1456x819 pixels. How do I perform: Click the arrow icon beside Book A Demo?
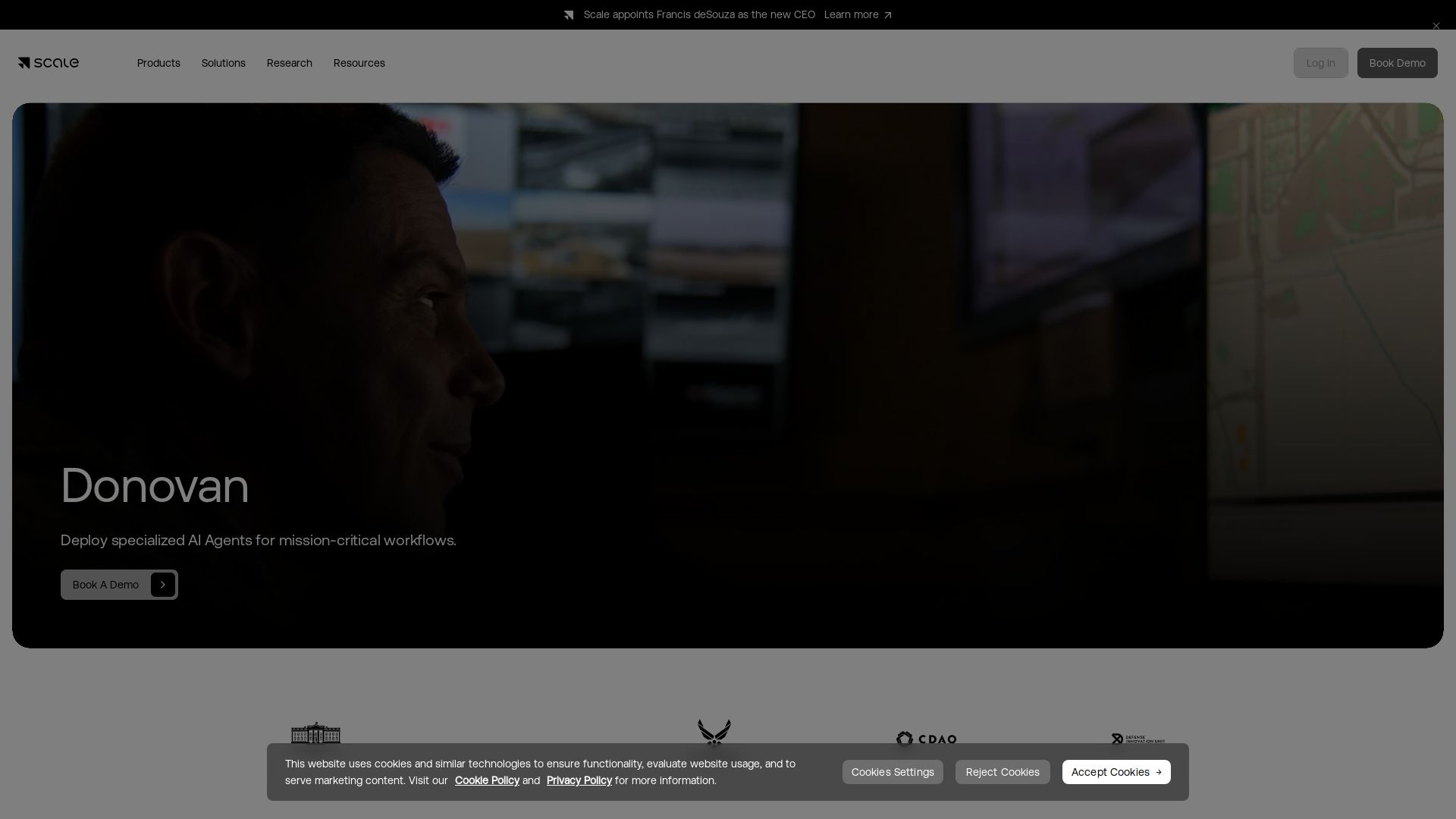[x=163, y=585]
